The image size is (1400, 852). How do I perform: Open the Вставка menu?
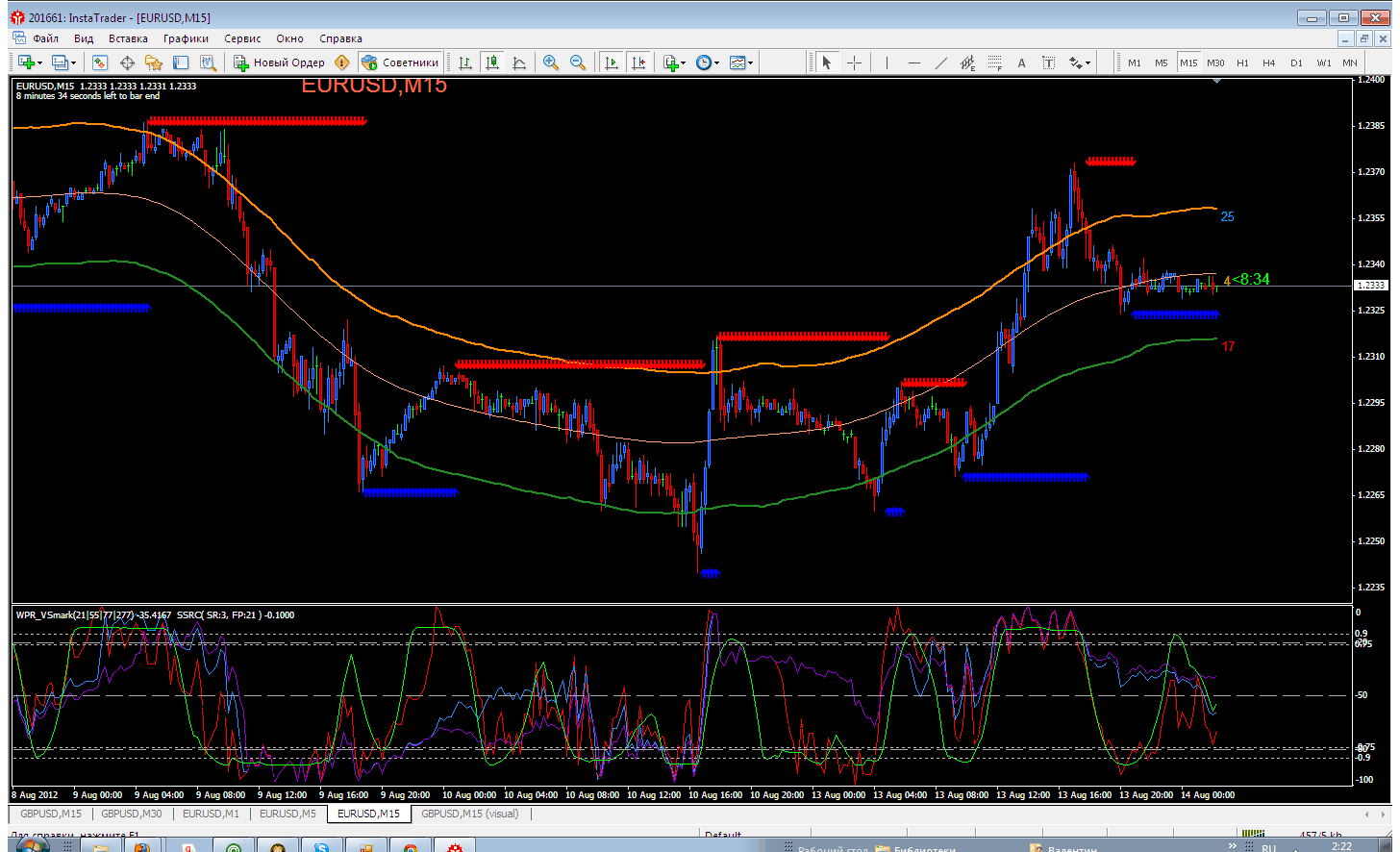pyautogui.click(x=128, y=38)
